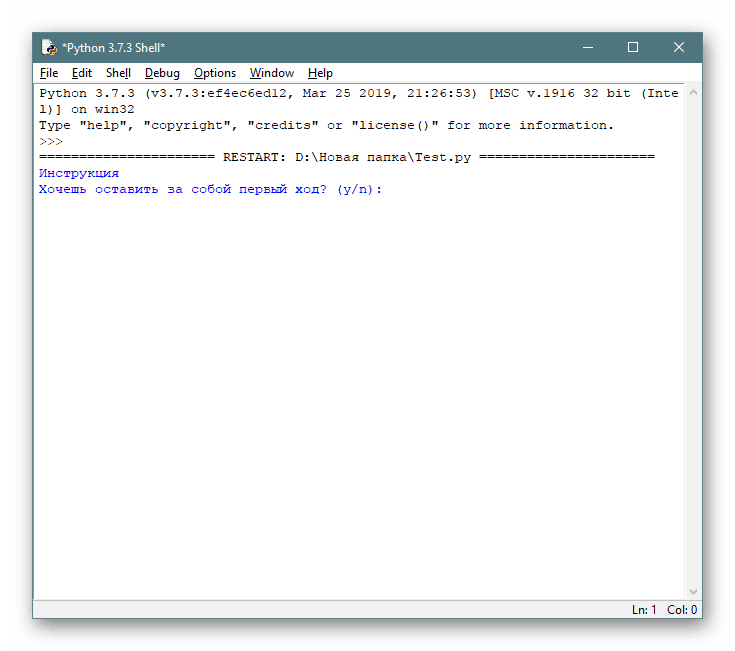Click the '*Python 3.7.3 Shell*' window title
This screenshot has height=651, width=735.
pyautogui.click(x=113, y=48)
